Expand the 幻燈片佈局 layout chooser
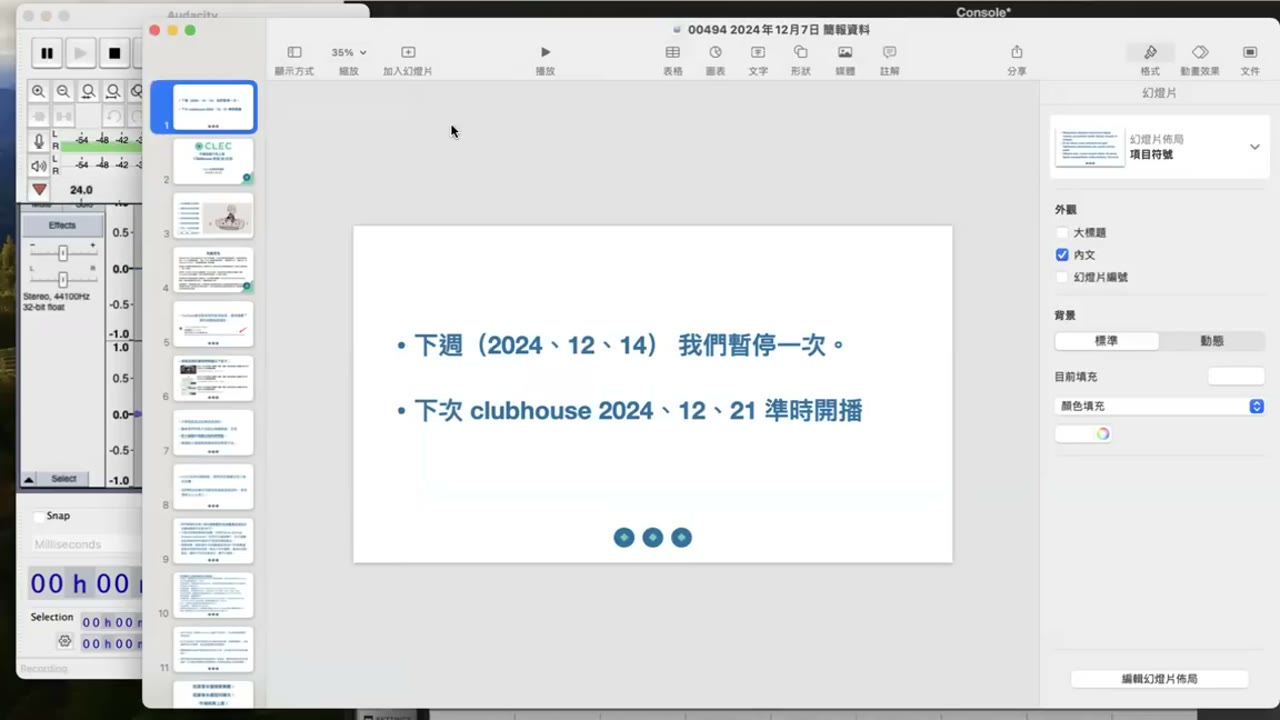1280x720 pixels. click(x=1254, y=147)
